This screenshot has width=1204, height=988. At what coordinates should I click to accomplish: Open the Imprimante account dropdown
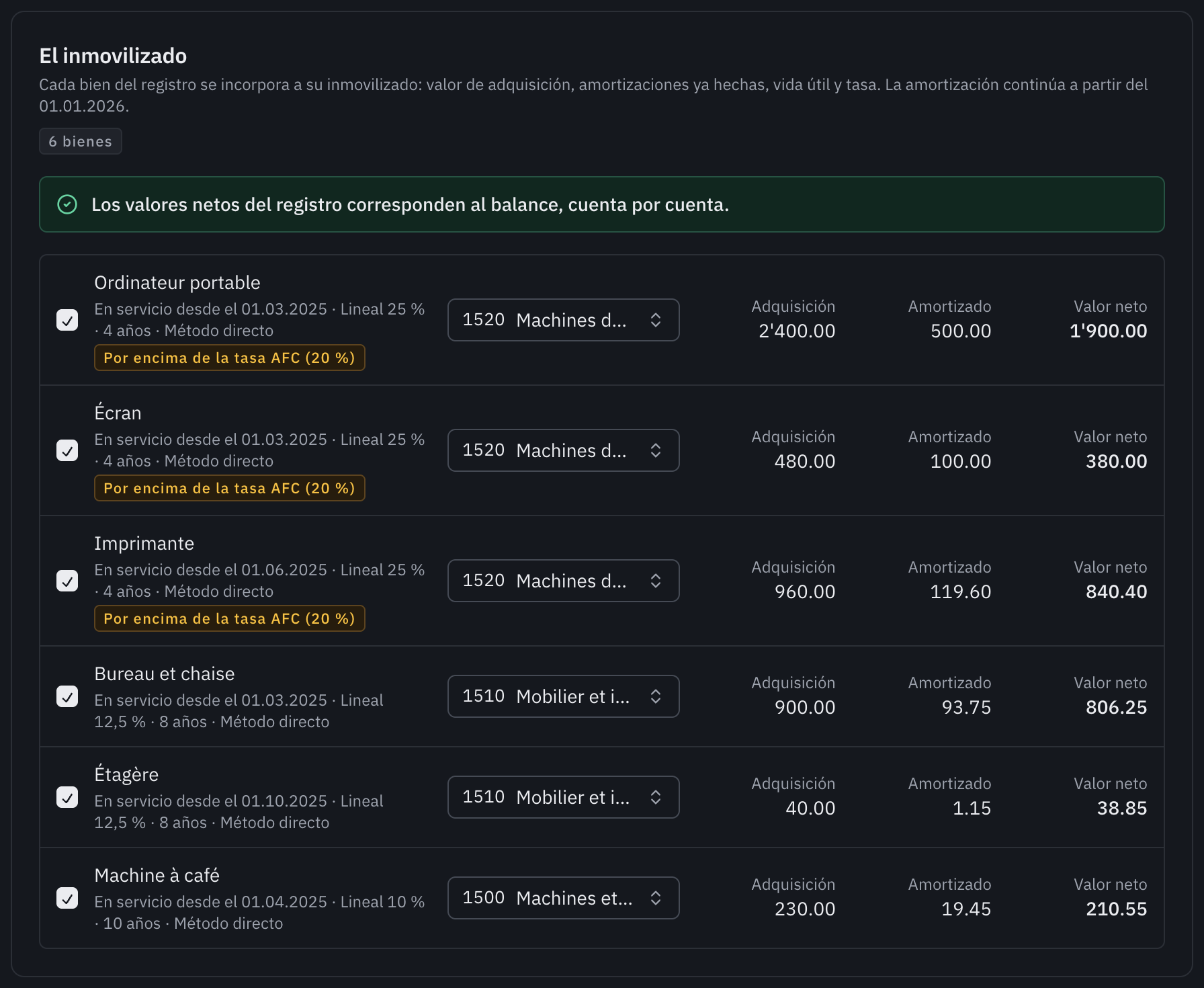tap(564, 581)
